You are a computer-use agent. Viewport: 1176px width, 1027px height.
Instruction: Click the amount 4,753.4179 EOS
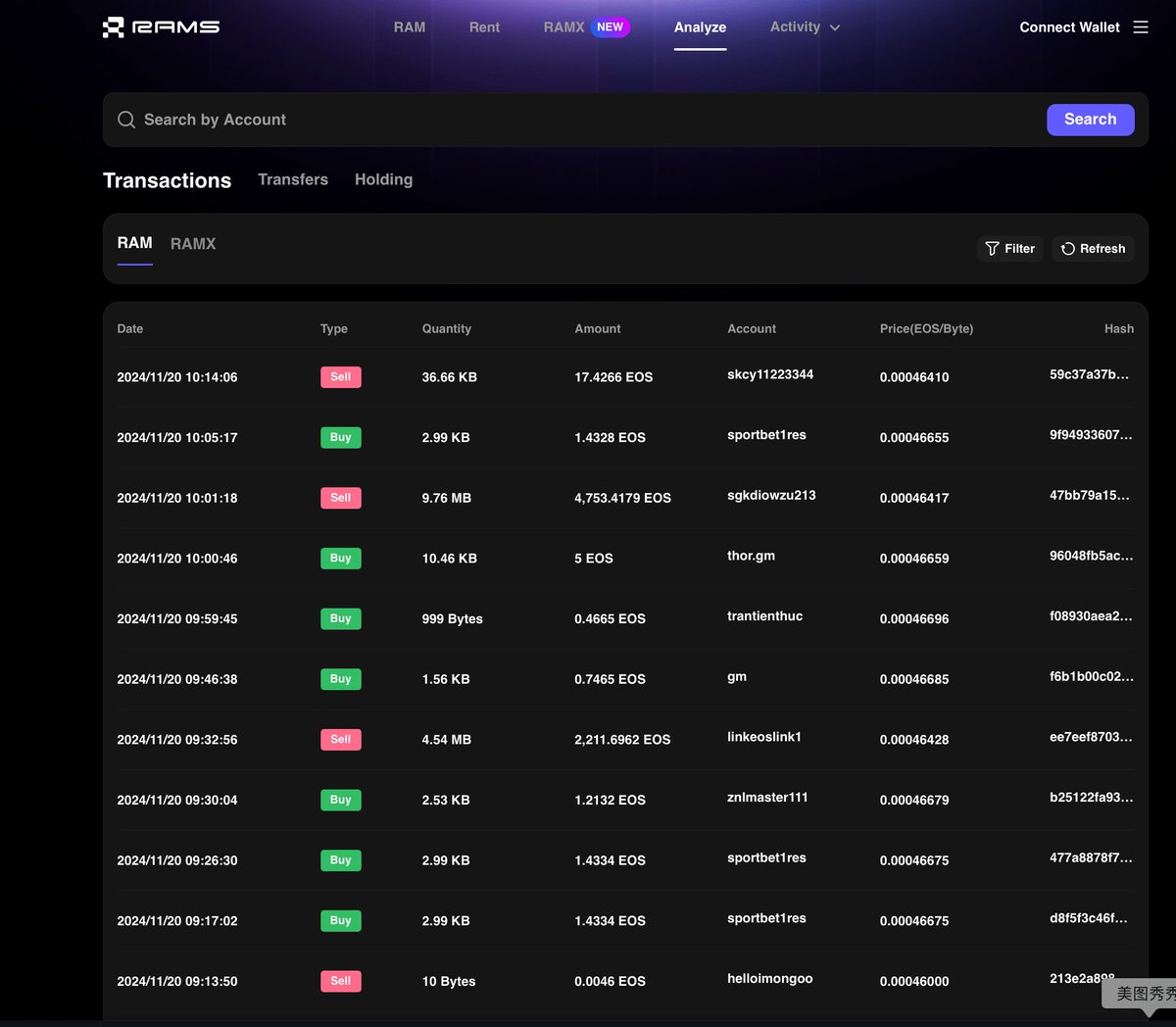tap(623, 498)
